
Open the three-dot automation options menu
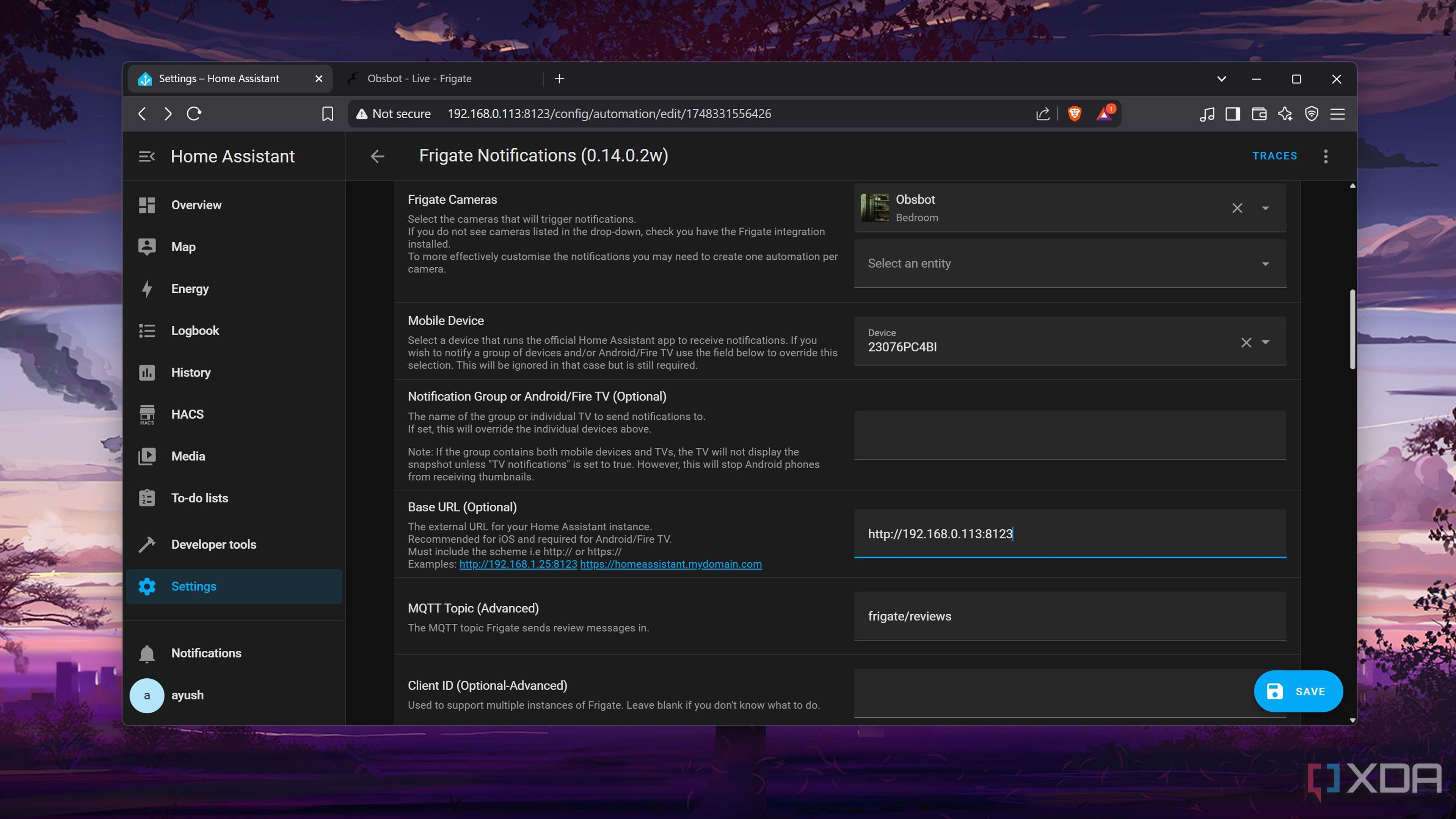pos(1326,156)
